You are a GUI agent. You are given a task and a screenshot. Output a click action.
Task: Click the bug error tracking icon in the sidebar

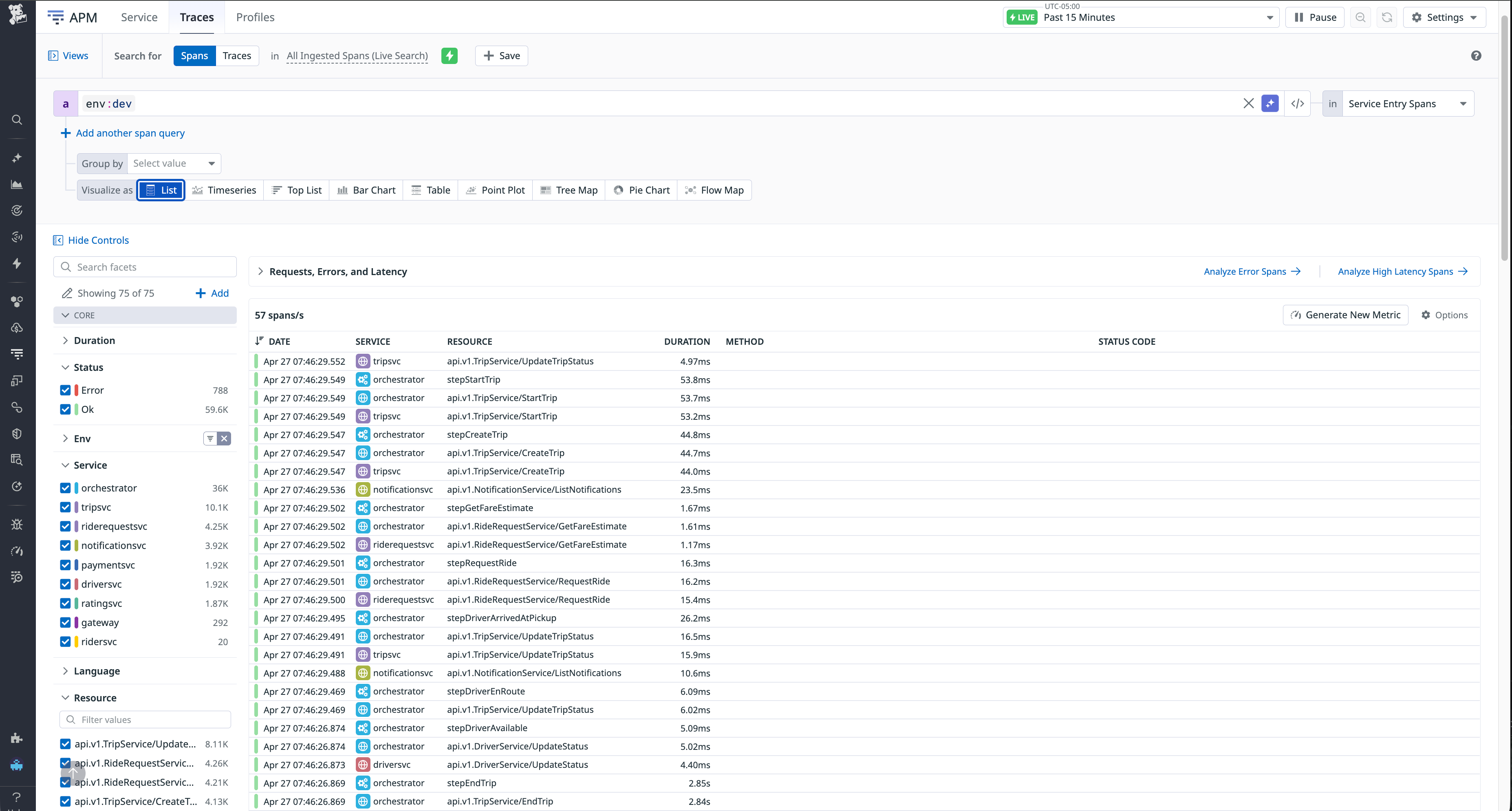pos(17,524)
